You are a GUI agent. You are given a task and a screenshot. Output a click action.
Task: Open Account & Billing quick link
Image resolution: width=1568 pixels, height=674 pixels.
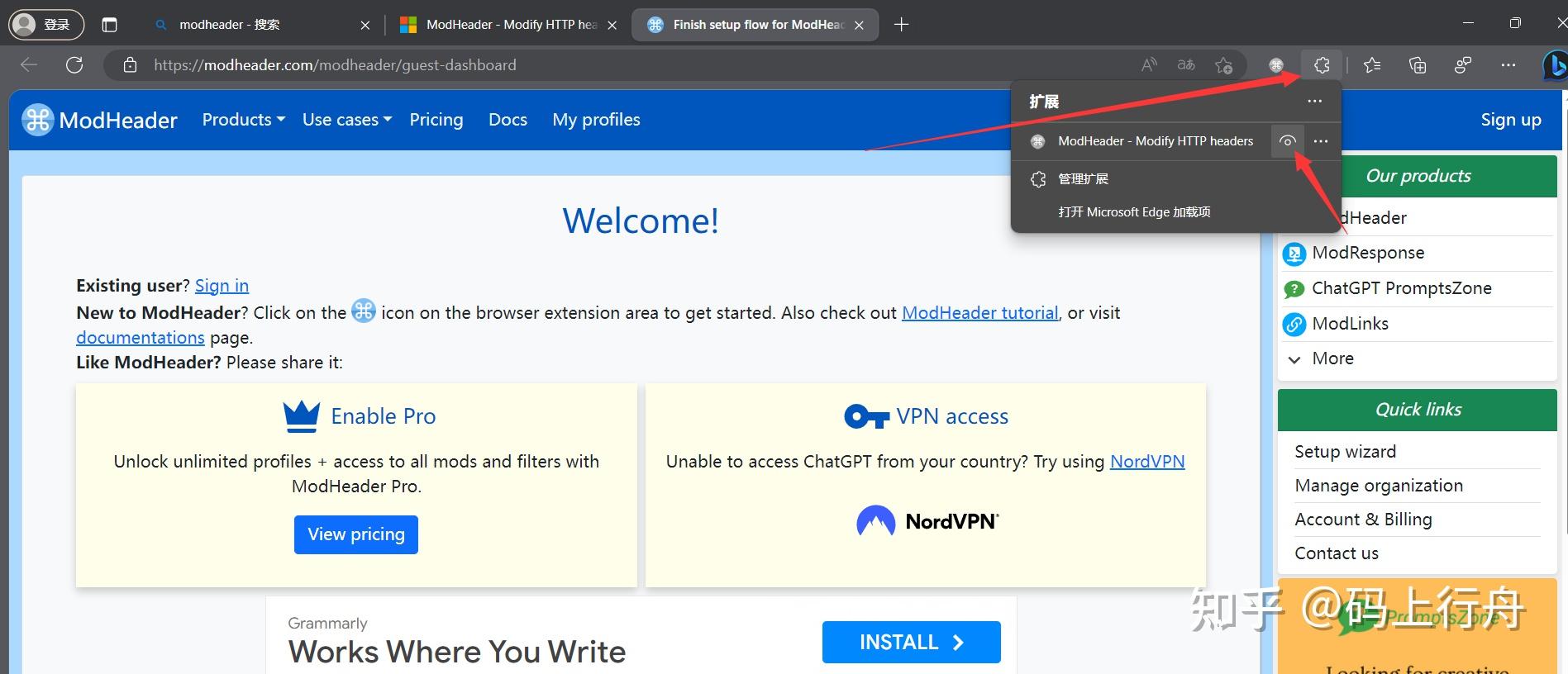(1363, 520)
